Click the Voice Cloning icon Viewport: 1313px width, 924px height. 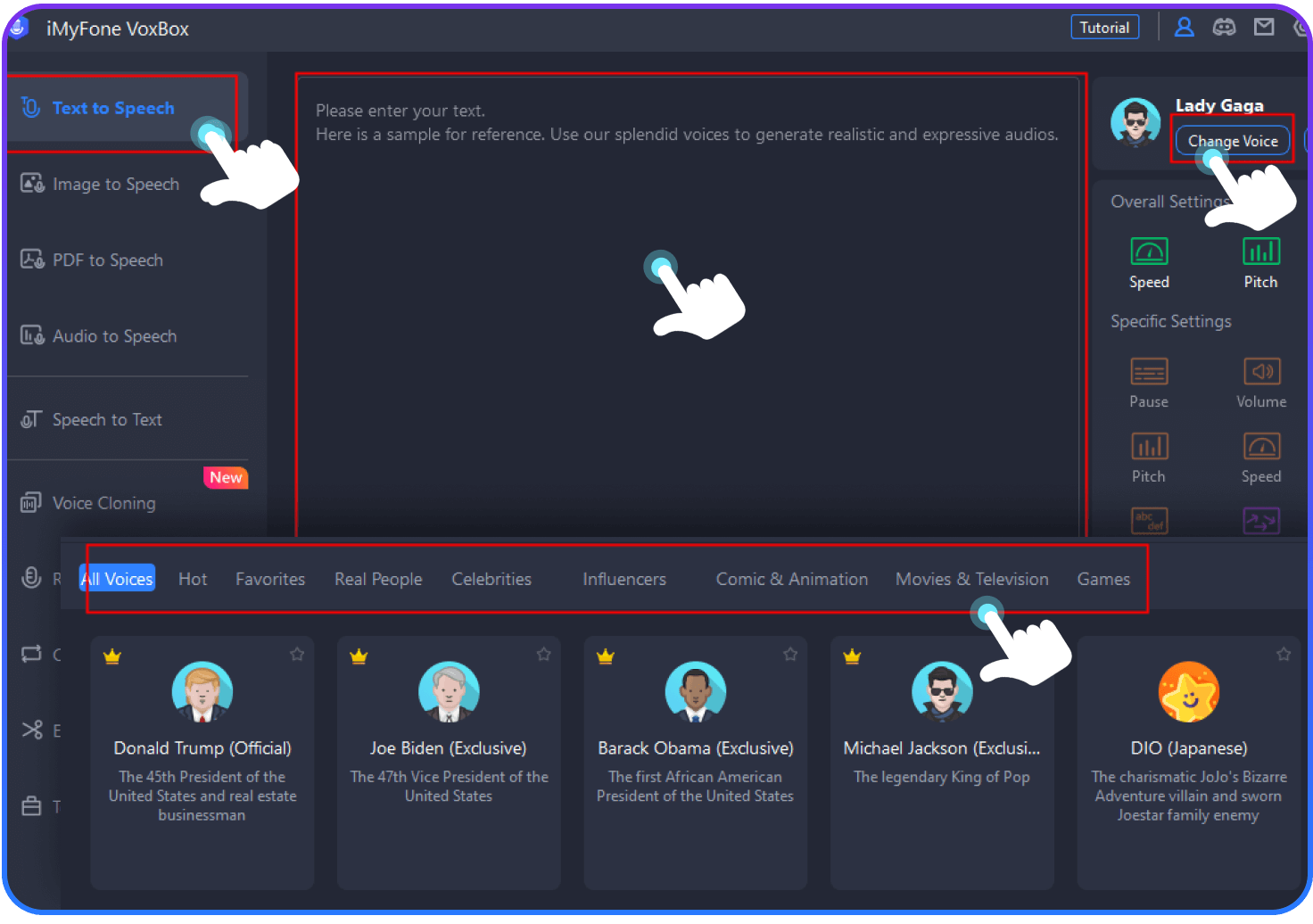pyautogui.click(x=31, y=503)
